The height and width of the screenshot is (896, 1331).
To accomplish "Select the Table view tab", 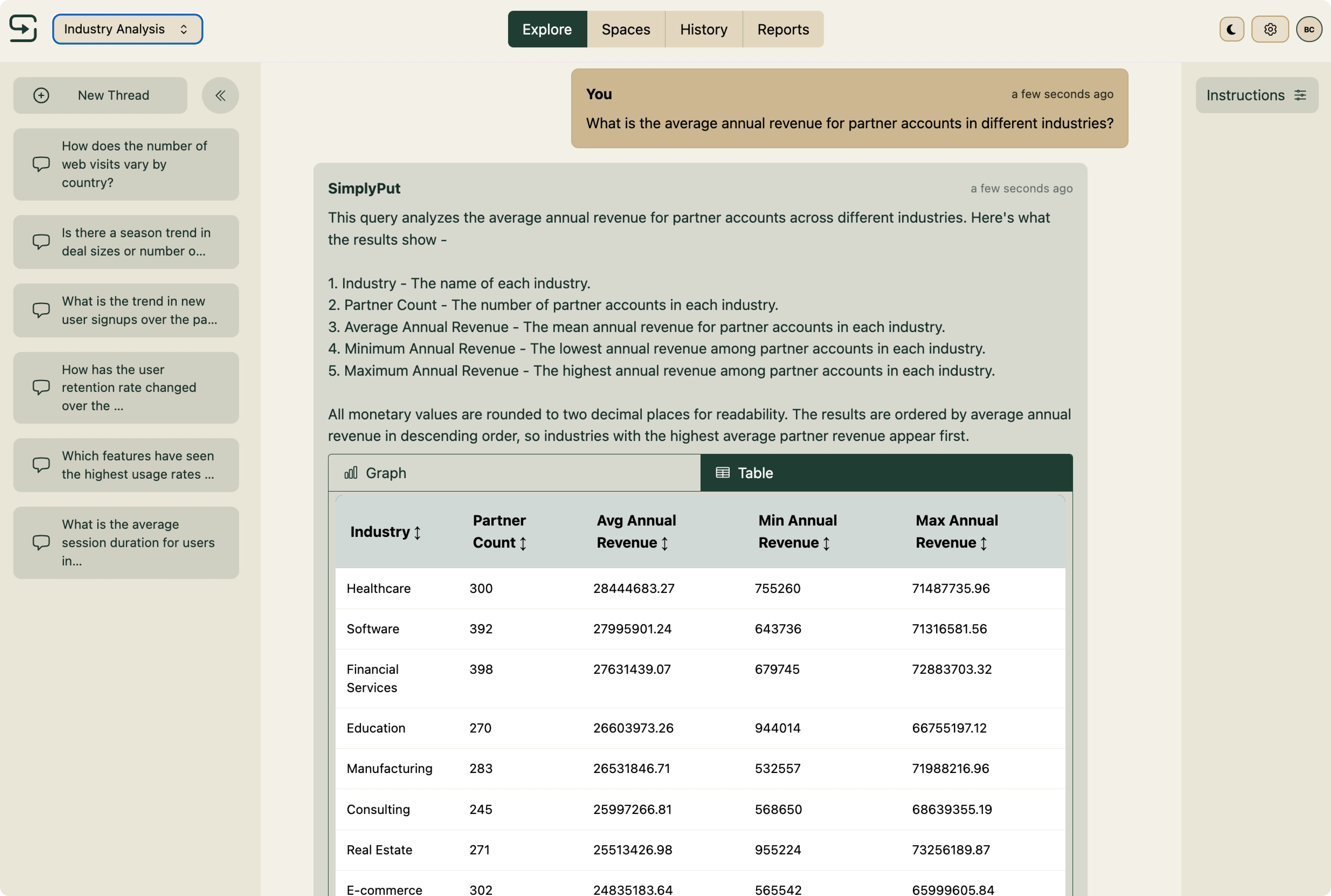I will coord(886,473).
